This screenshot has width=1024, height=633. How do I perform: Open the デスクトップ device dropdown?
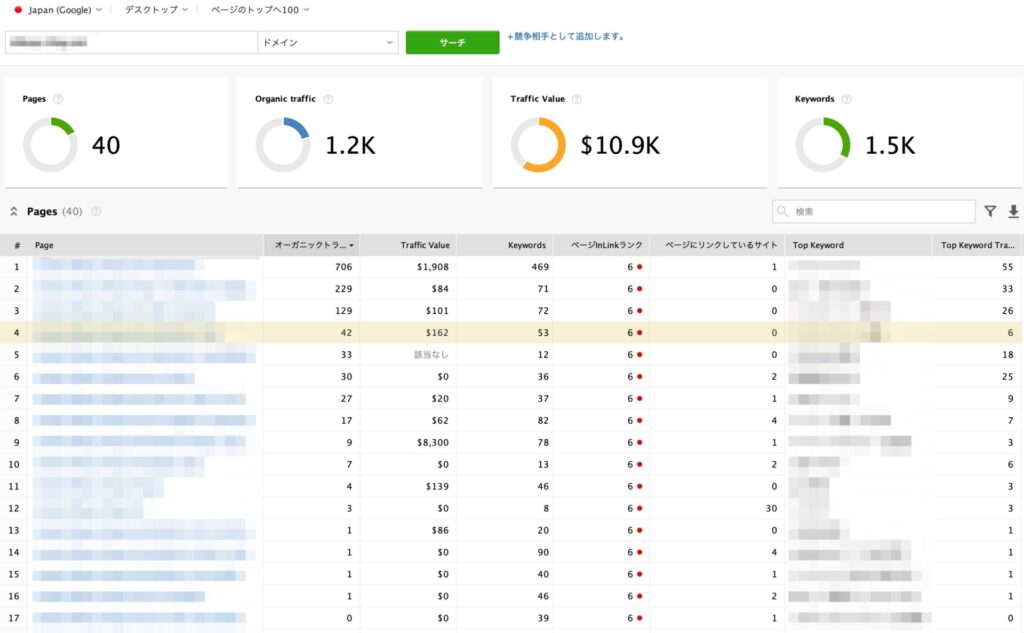tap(156, 10)
